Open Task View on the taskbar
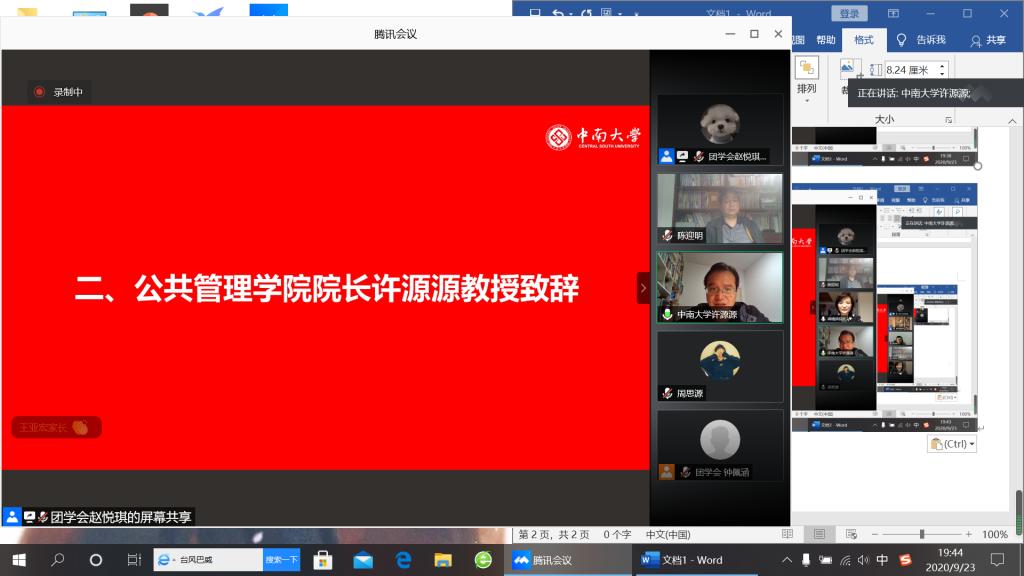Screen dimensions: 1024x576 tap(134, 560)
